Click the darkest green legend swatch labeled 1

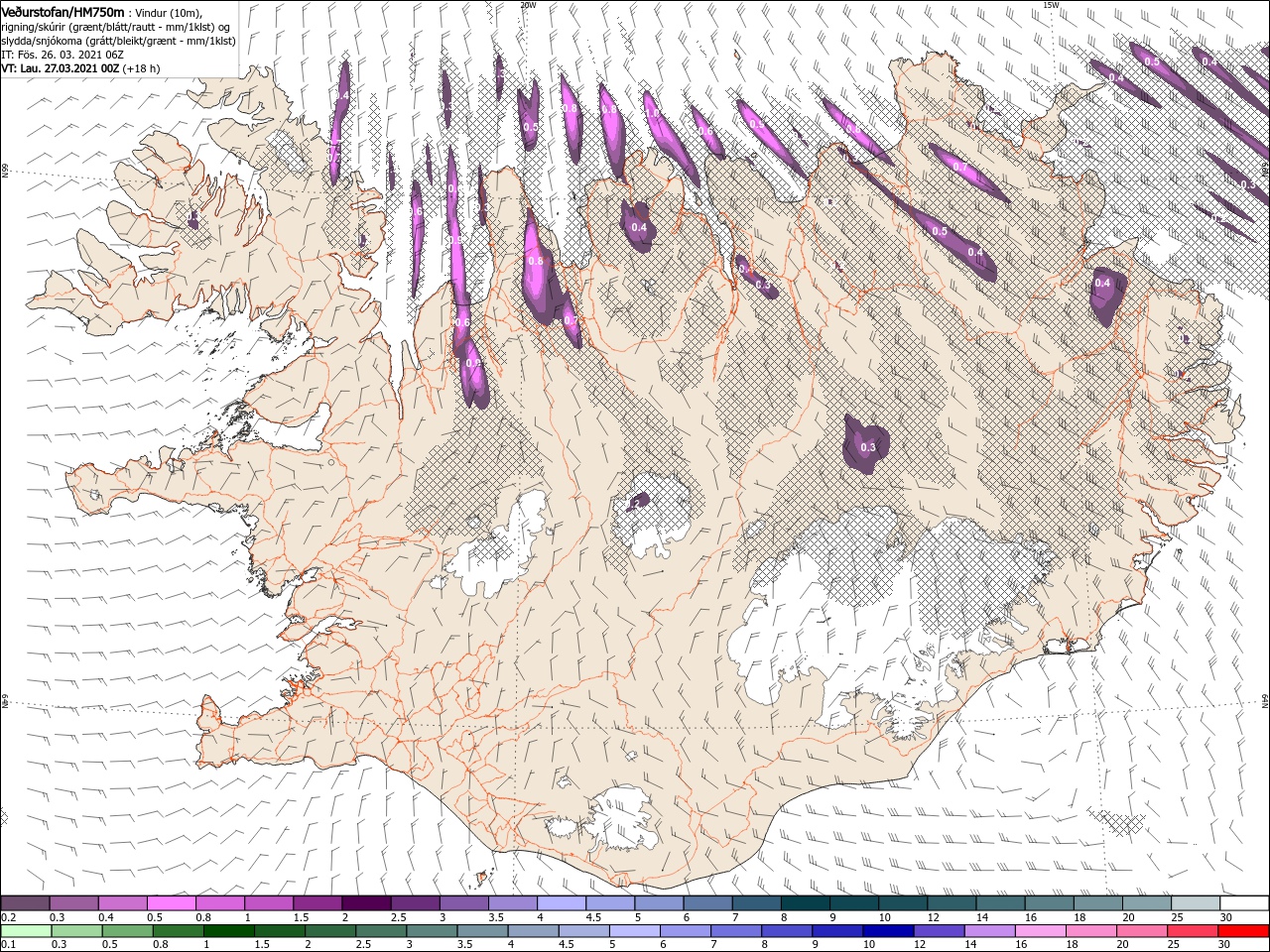pyautogui.click(x=229, y=931)
